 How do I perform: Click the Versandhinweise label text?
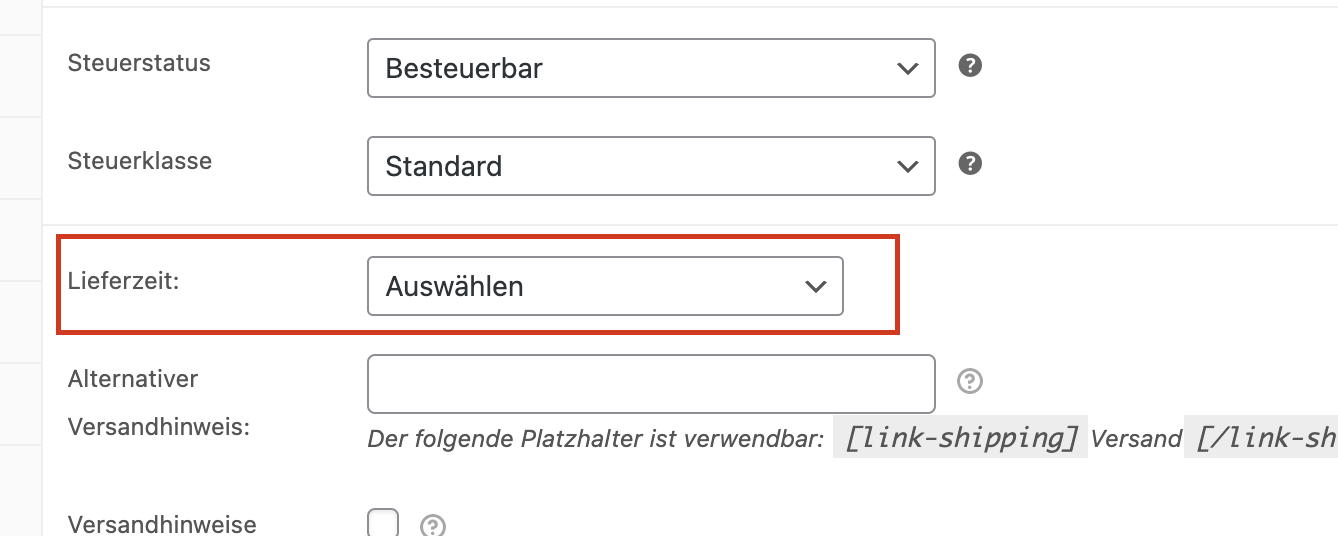pyautogui.click(x=162, y=524)
